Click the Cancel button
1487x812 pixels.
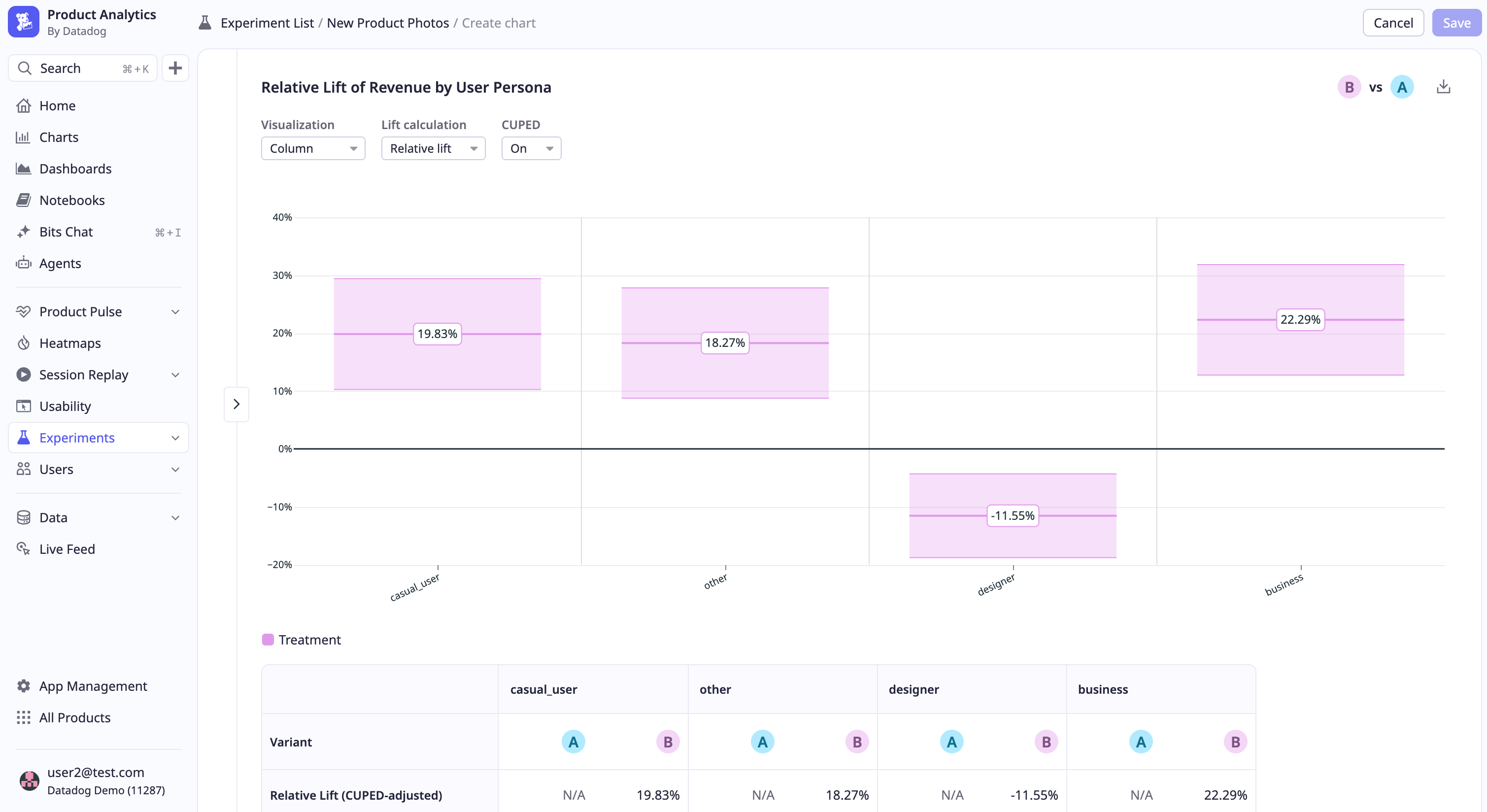pos(1393,23)
